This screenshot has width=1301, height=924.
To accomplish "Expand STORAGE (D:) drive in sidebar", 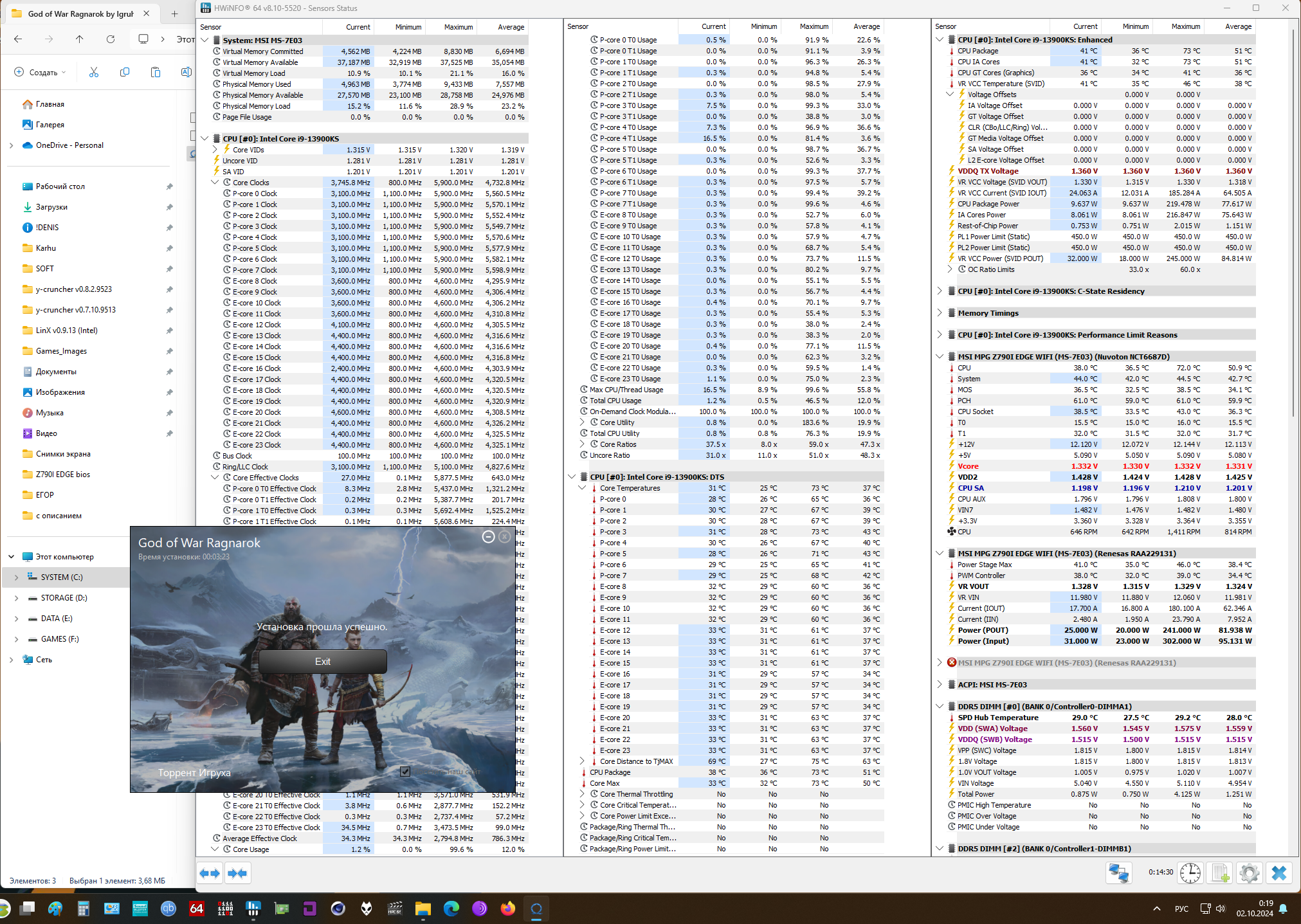I will 16,598.
